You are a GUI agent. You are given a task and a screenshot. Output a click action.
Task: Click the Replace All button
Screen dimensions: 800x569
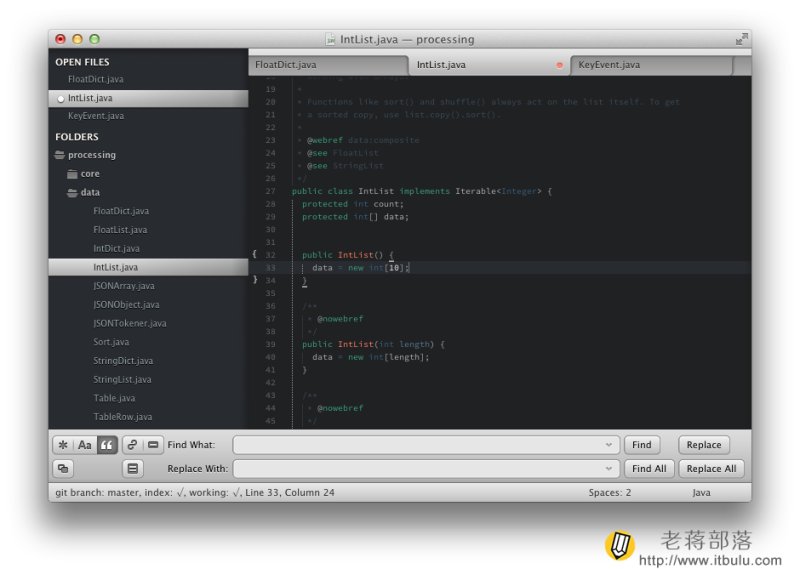pos(711,468)
